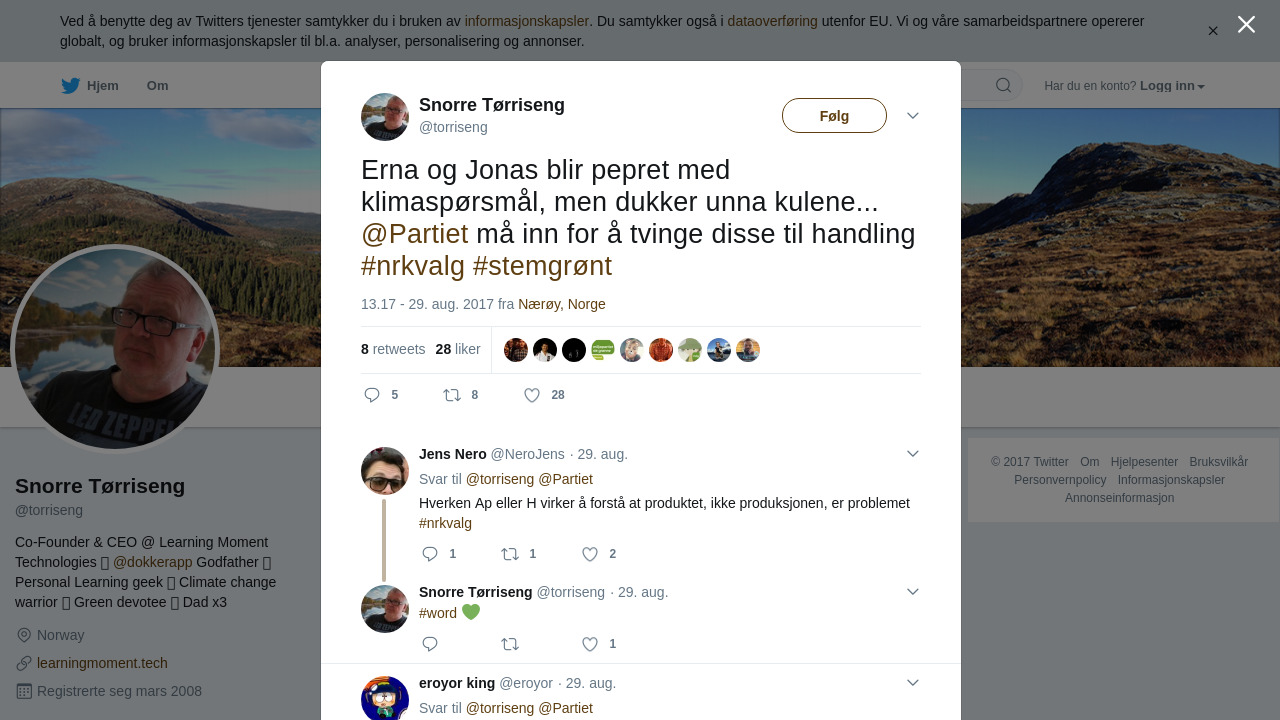The width and height of the screenshot is (1280, 720).
Task: Click the search magnifier icon
Action: click(x=1003, y=85)
